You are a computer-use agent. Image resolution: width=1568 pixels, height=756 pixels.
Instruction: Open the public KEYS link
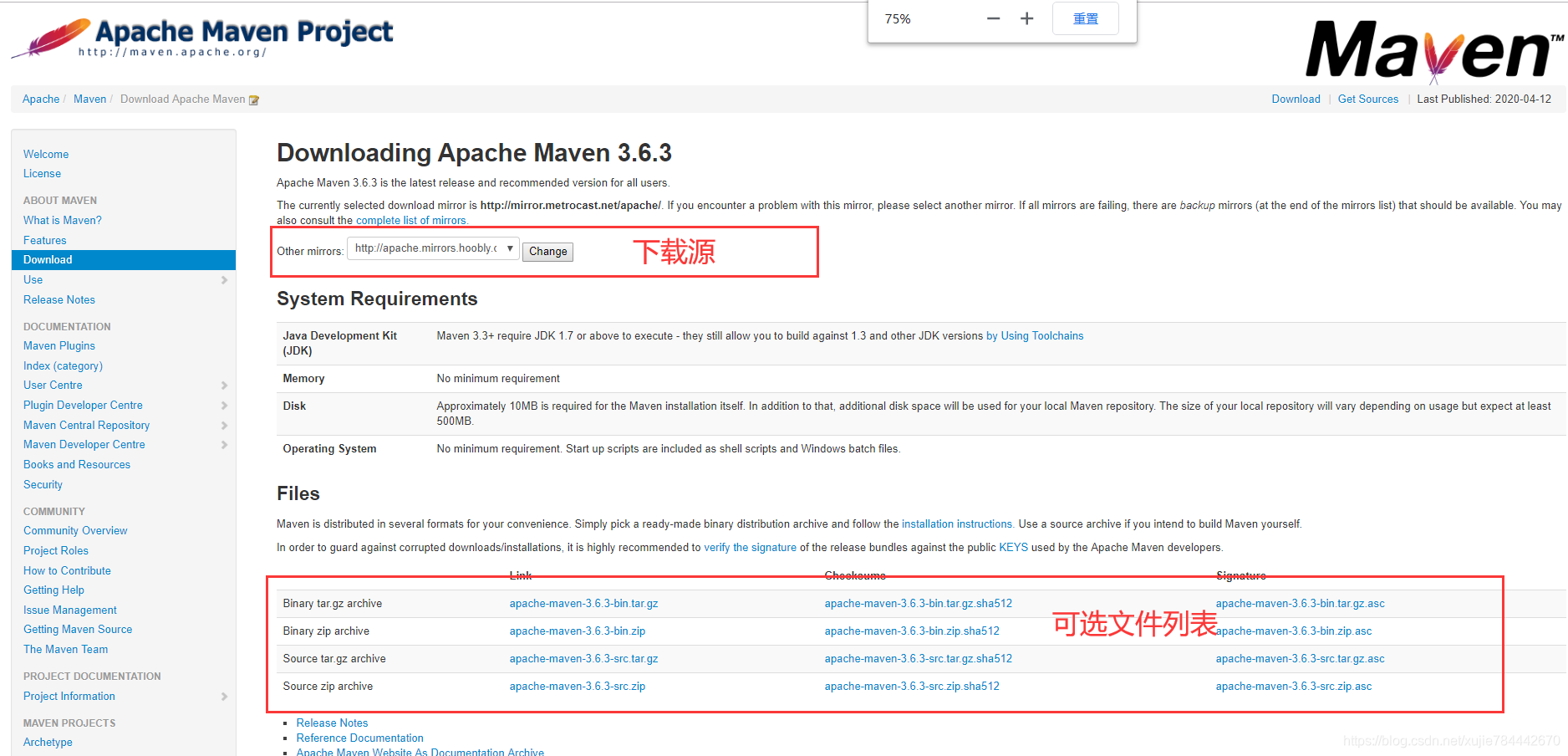(x=1014, y=548)
